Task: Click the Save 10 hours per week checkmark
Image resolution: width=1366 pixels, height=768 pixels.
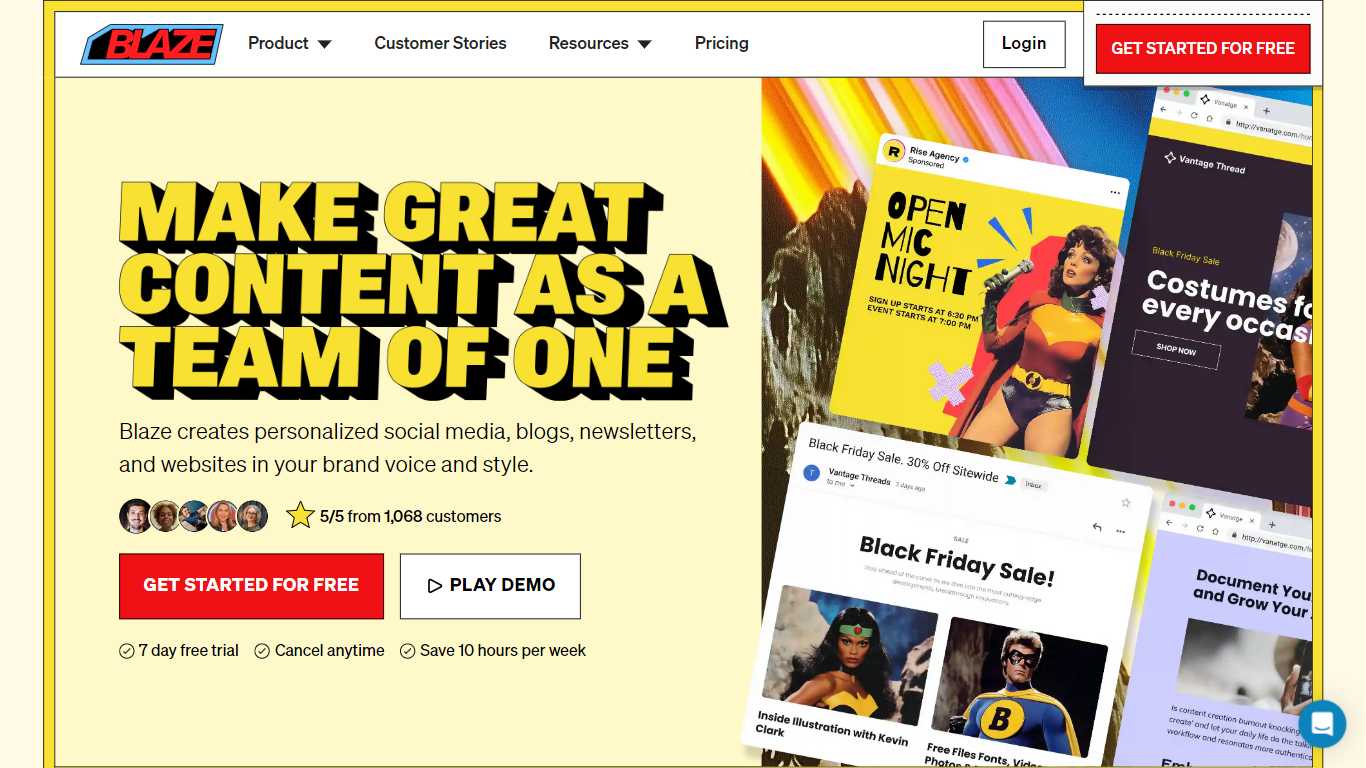Action: (408, 651)
